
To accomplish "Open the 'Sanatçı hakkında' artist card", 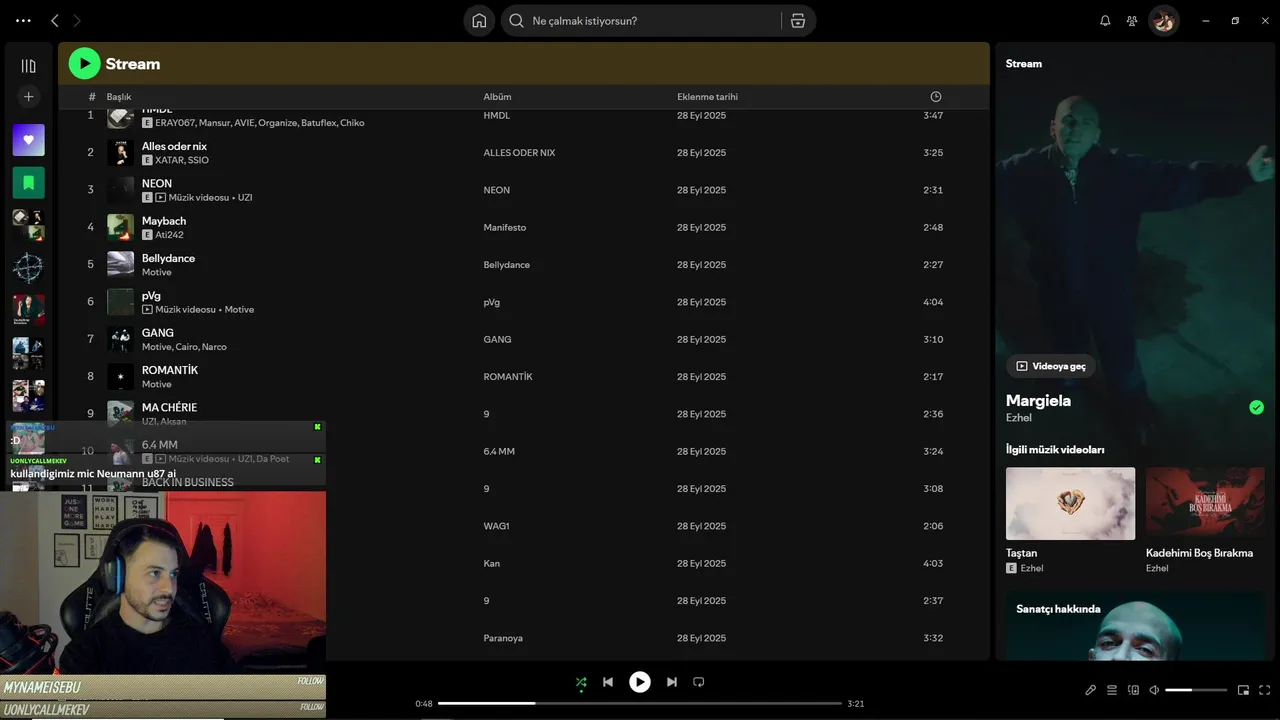I will click(1135, 625).
